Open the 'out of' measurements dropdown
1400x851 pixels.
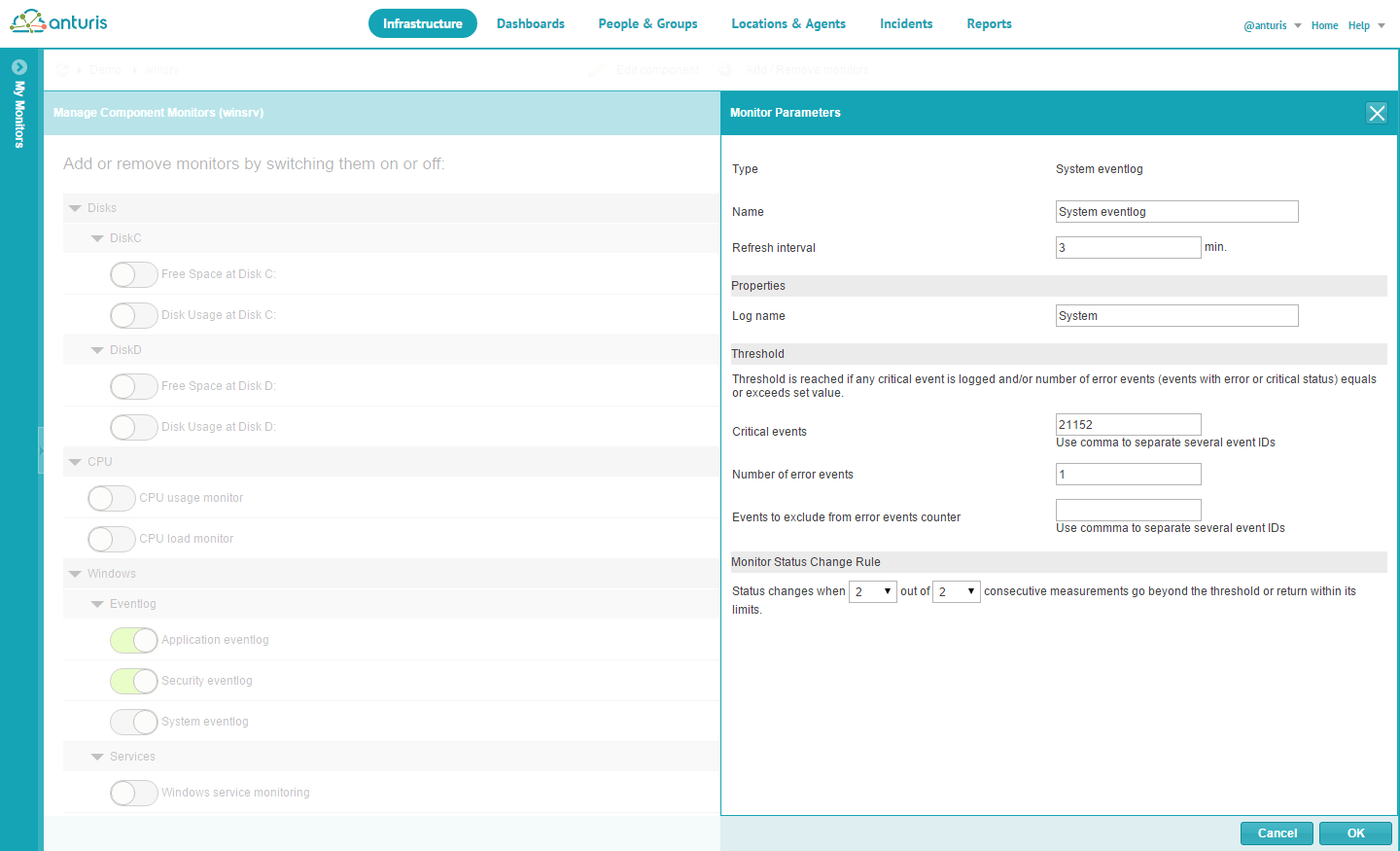[956, 591]
